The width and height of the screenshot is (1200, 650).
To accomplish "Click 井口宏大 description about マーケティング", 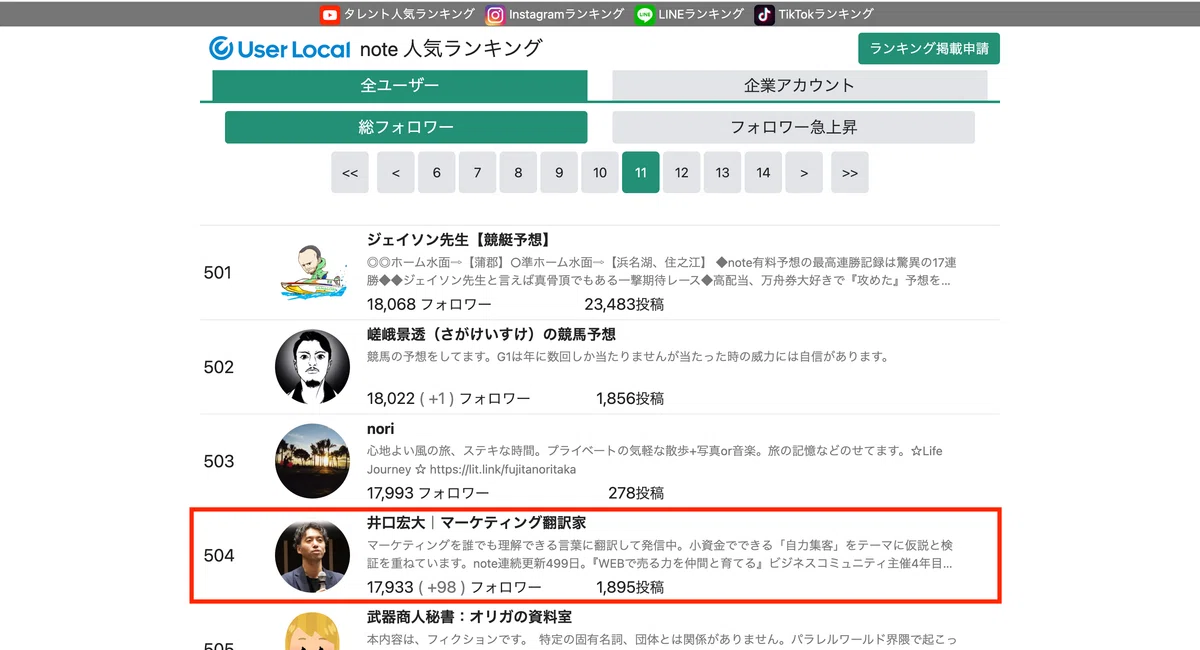I will (660, 555).
